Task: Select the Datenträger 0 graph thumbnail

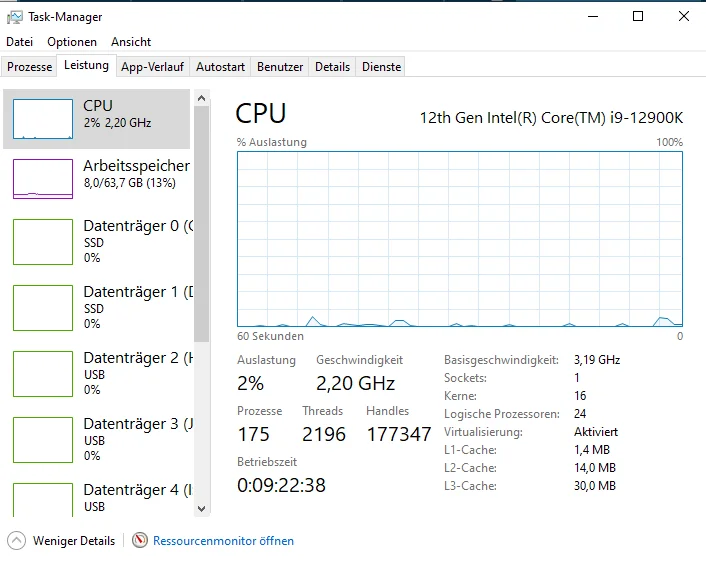Action: pos(43,242)
